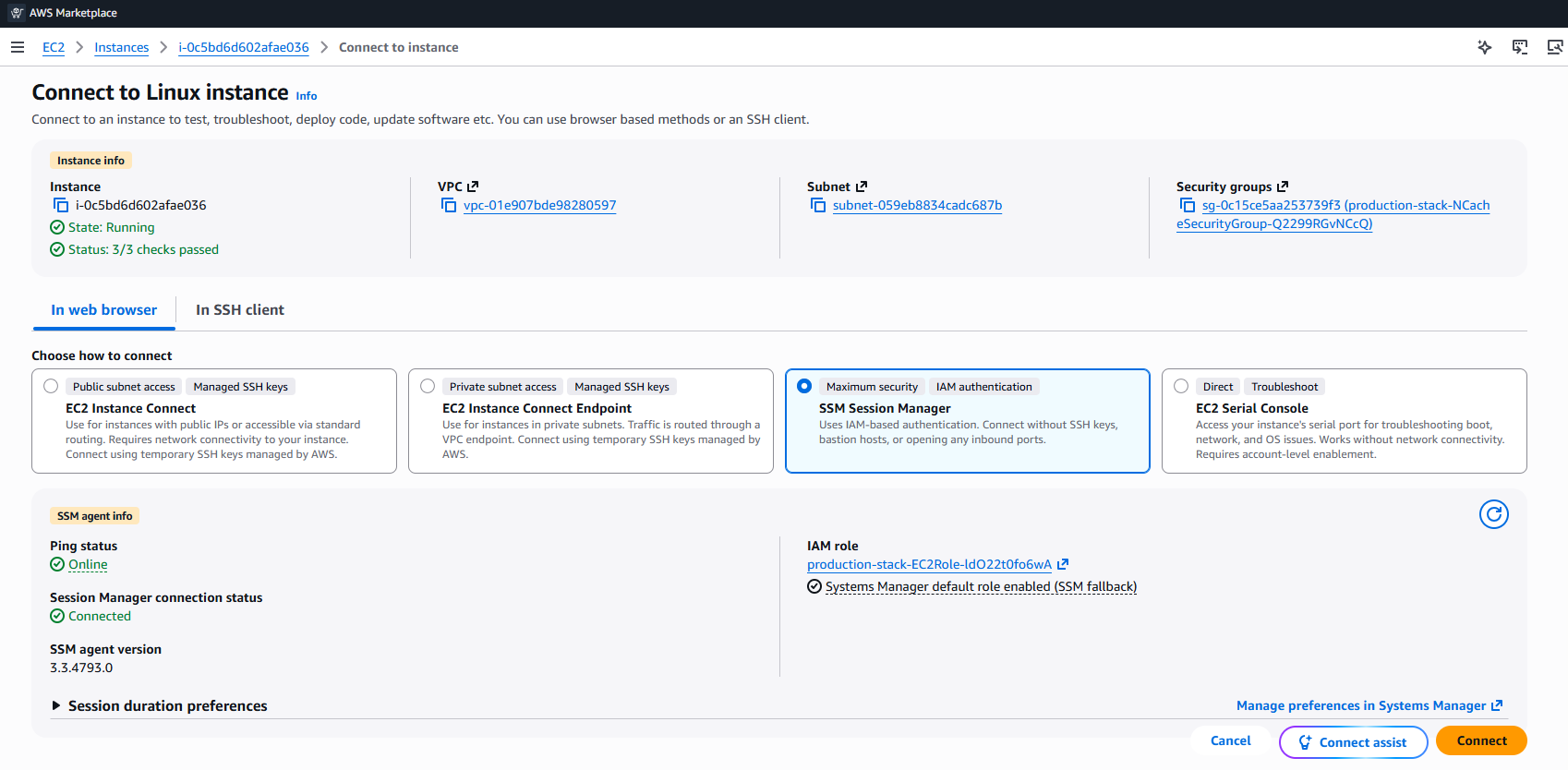
Task: Open subnet-059eb8834cadc687b link
Action: tap(917, 205)
